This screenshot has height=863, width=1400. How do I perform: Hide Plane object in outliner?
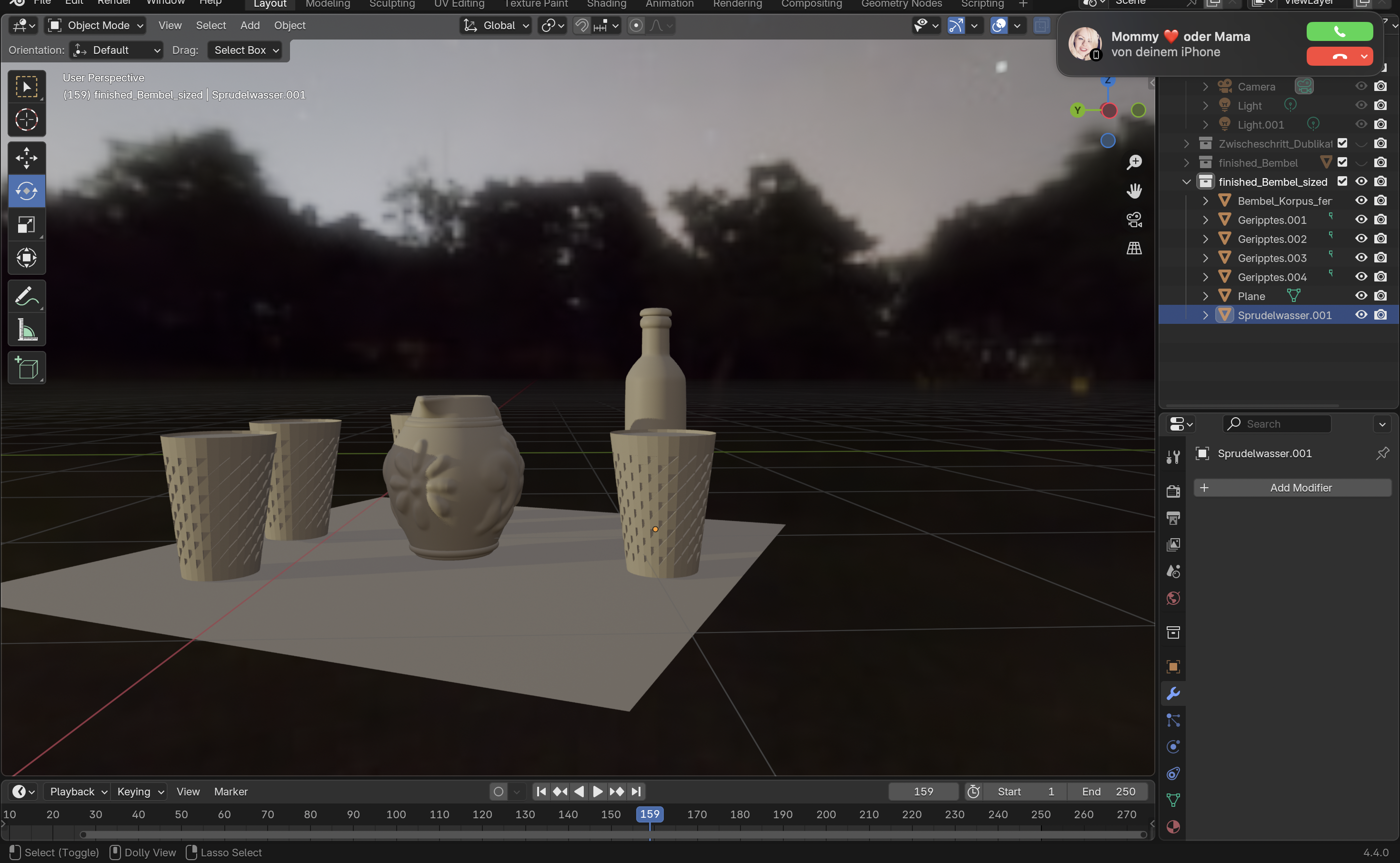point(1361,296)
